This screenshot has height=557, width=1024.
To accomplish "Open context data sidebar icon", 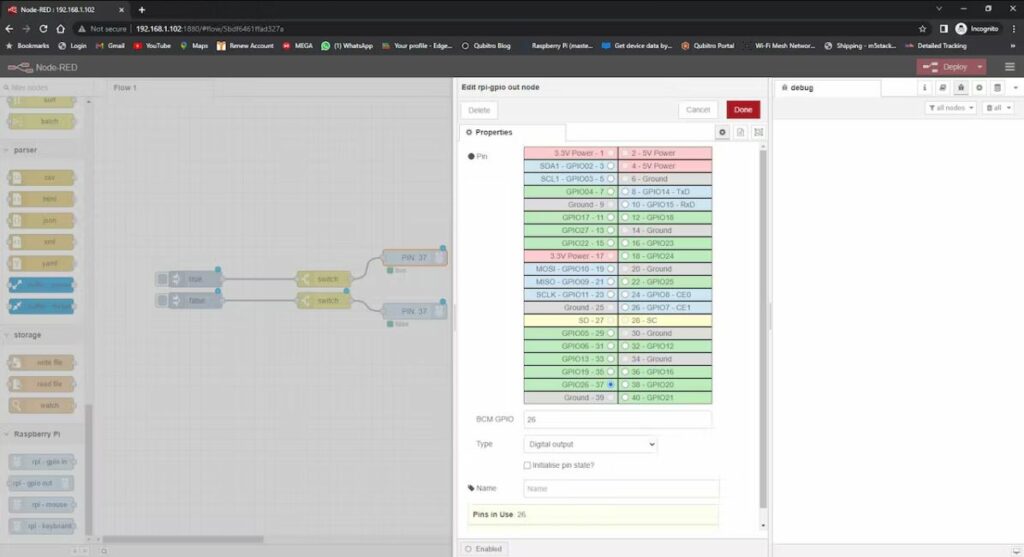I will (997, 88).
